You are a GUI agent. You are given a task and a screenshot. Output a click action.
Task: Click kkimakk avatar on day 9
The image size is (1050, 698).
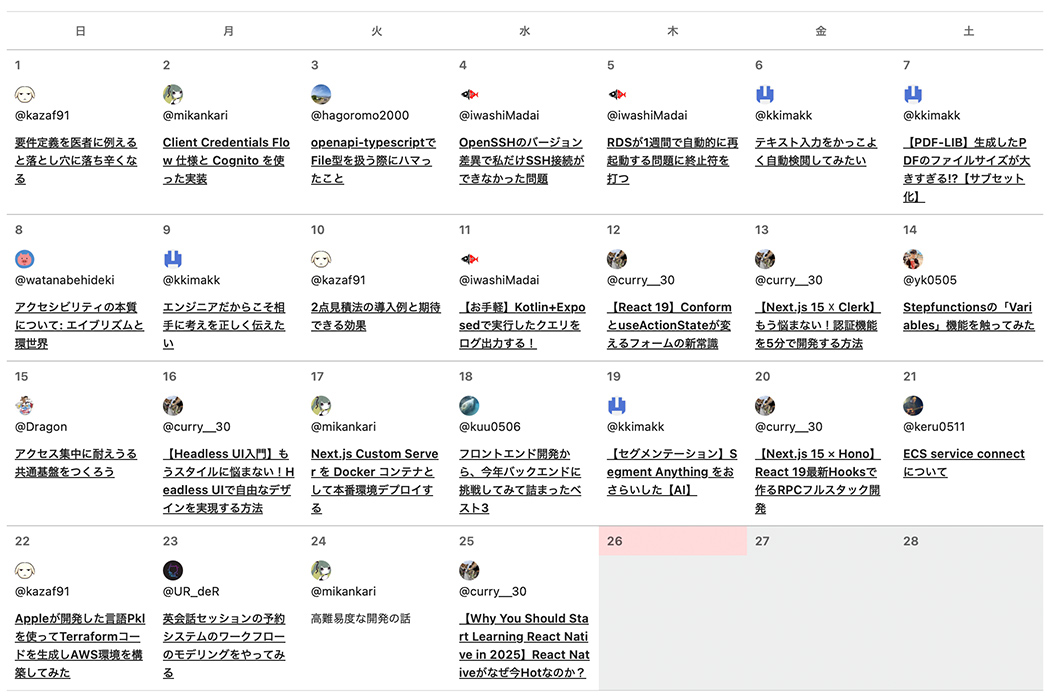173,259
